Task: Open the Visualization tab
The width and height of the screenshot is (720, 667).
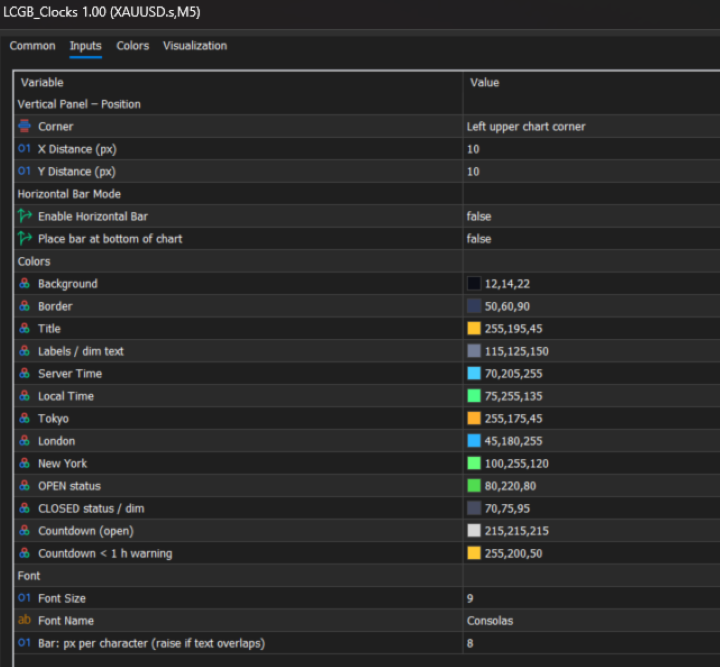Action: pos(195,46)
